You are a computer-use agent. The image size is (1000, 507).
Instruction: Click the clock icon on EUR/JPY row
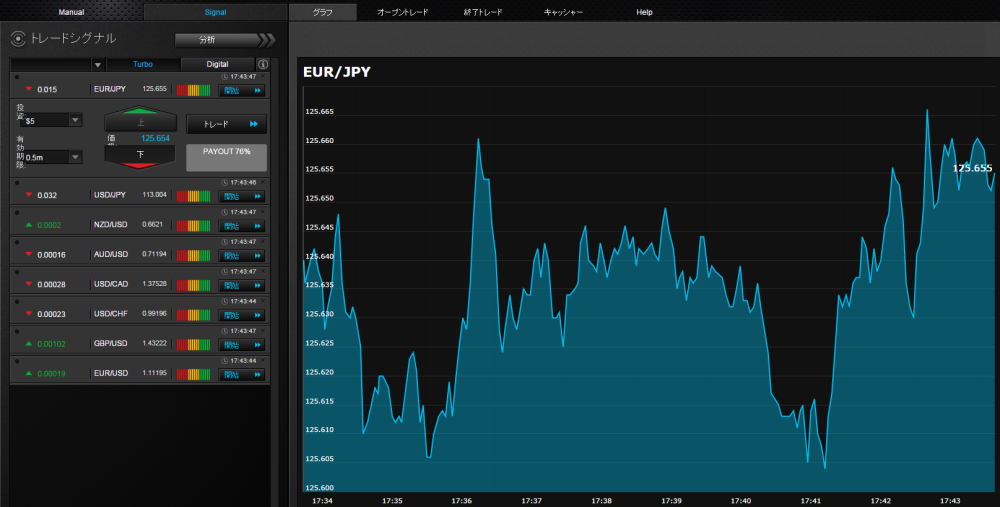tap(224, 77)
